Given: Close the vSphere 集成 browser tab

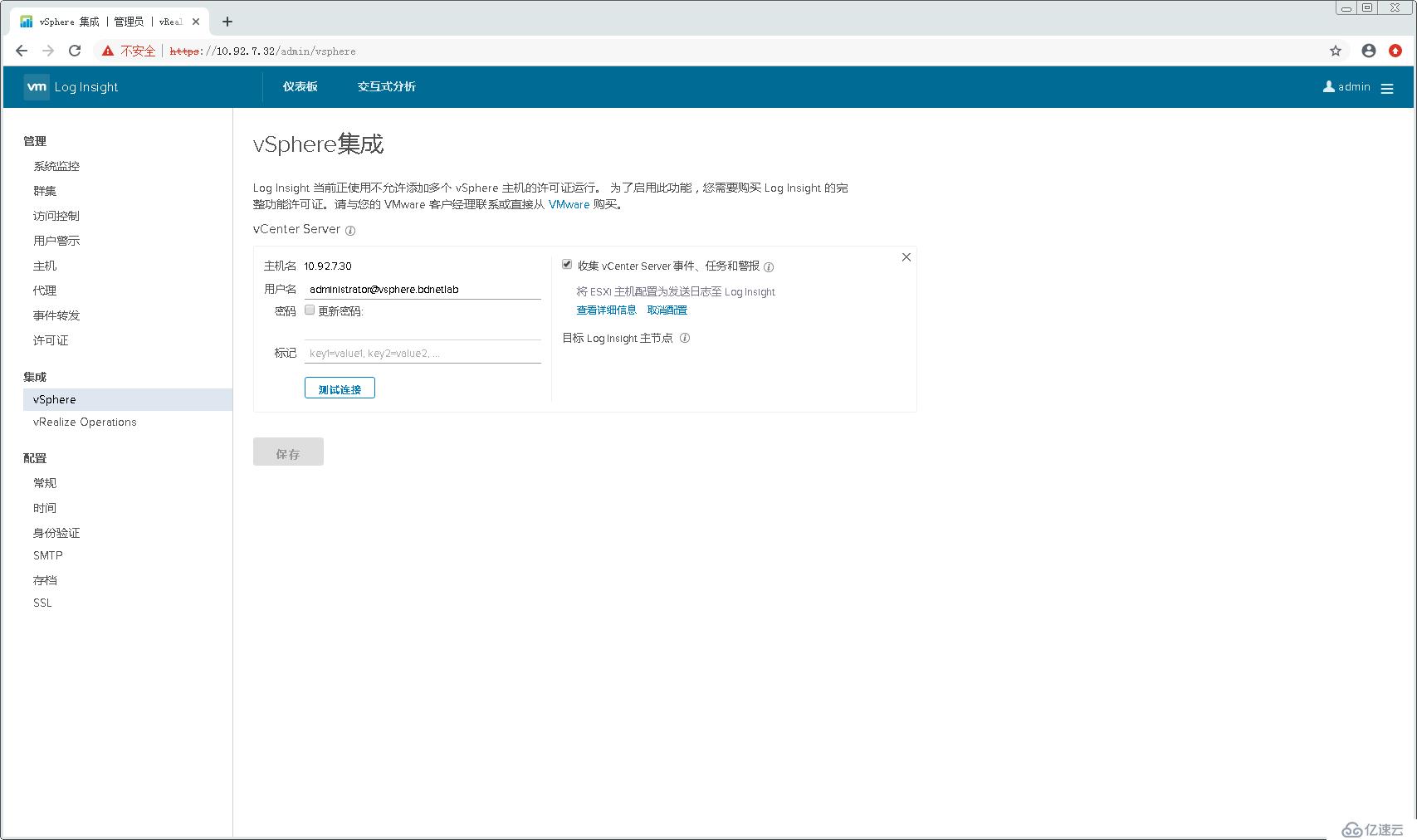Looking at the screenshot, I should [196, 22].
